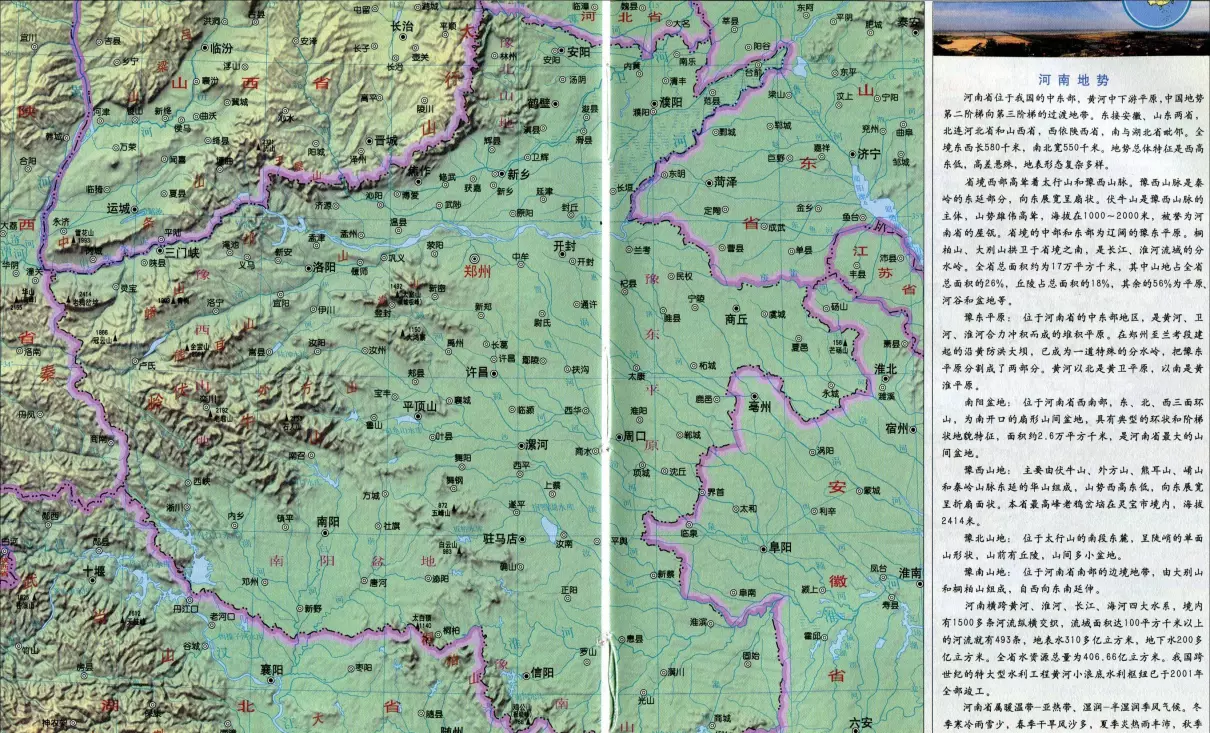Screen dimensions: 1210x733
Task: Click the Xuchang (许昌) city label
Action: 477,372
